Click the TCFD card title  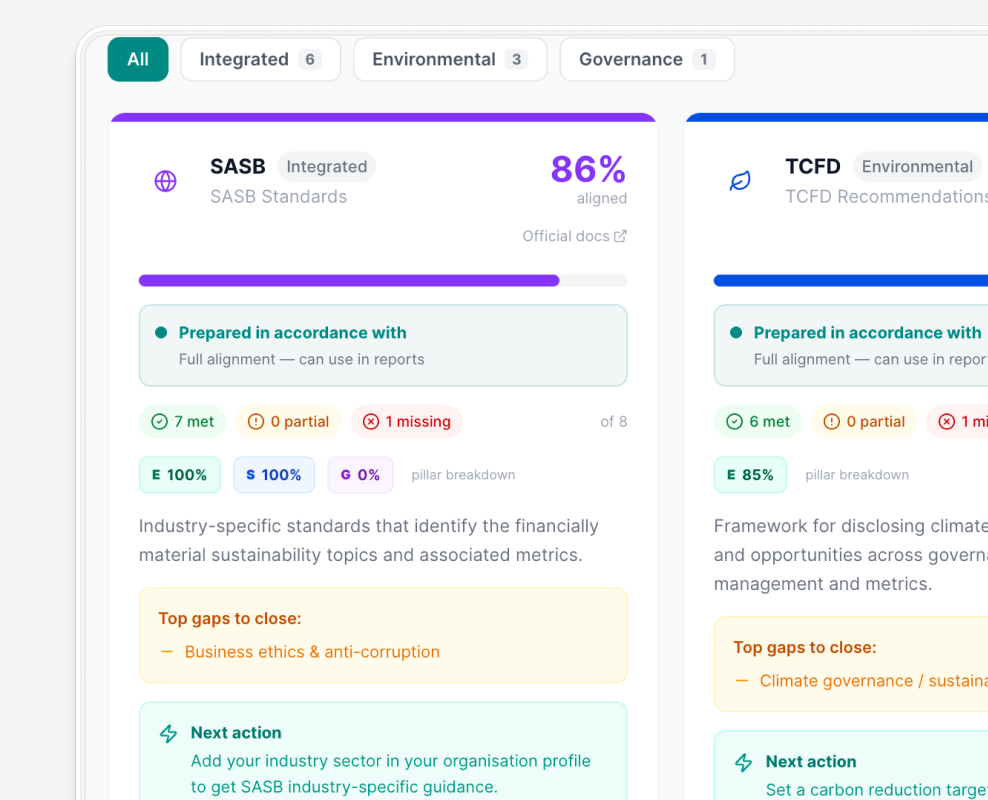tap(813, 166)
